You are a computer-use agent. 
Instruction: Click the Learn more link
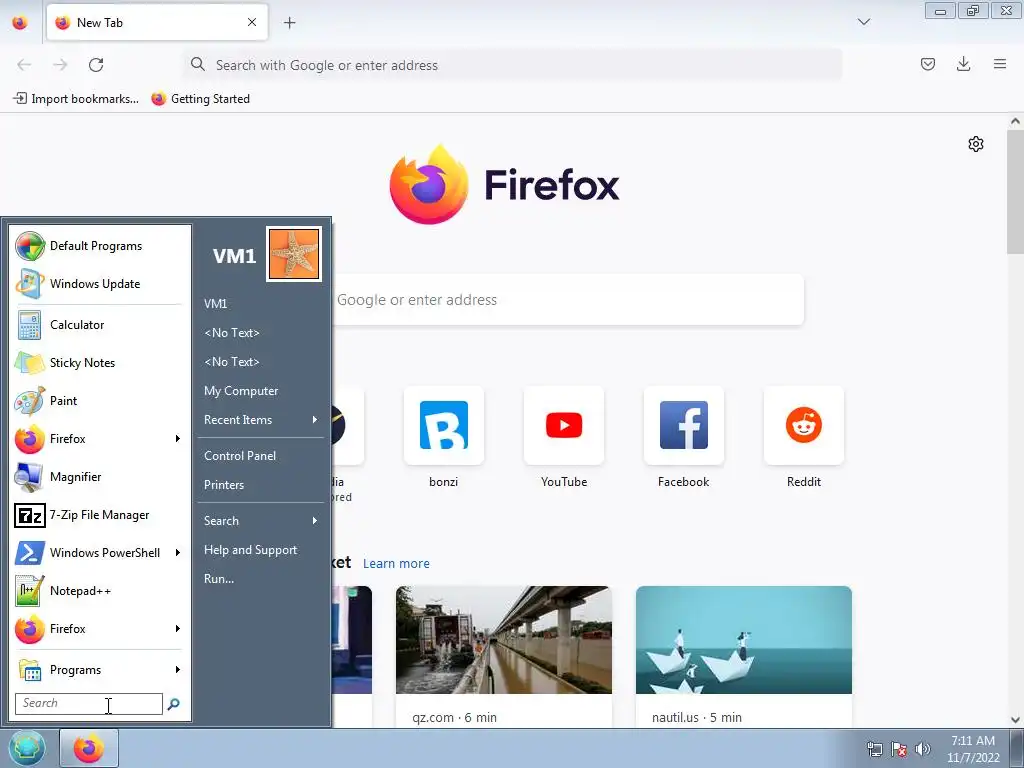coord(396,564)
